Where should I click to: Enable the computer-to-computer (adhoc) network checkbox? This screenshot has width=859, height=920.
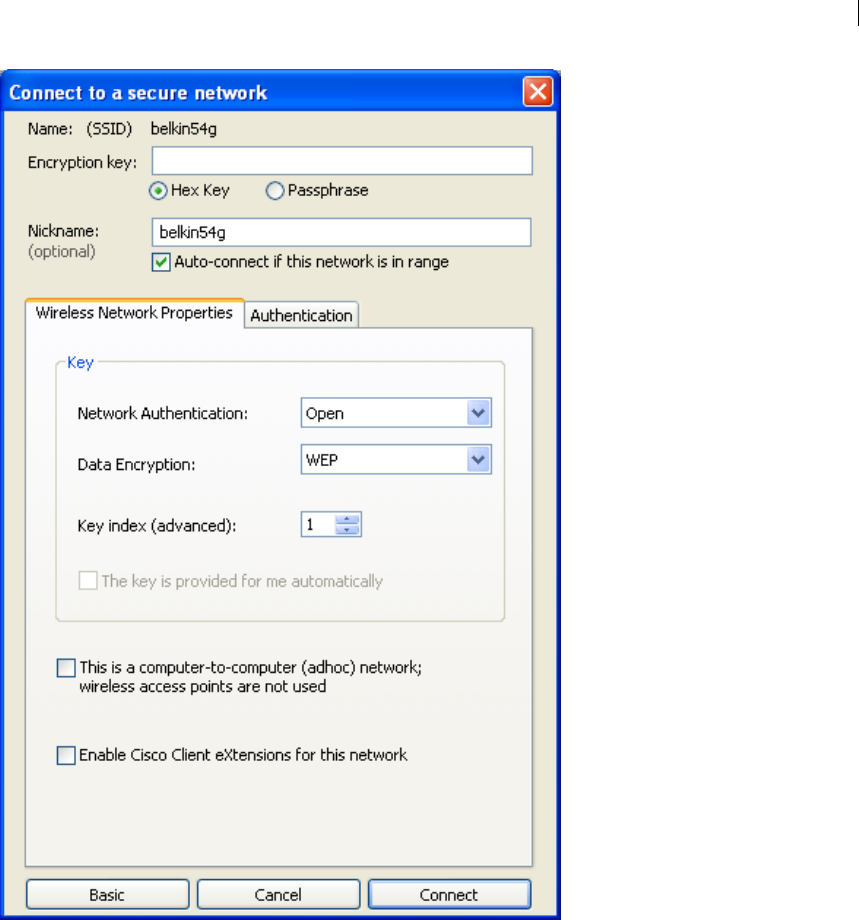[x=66, y=668]
